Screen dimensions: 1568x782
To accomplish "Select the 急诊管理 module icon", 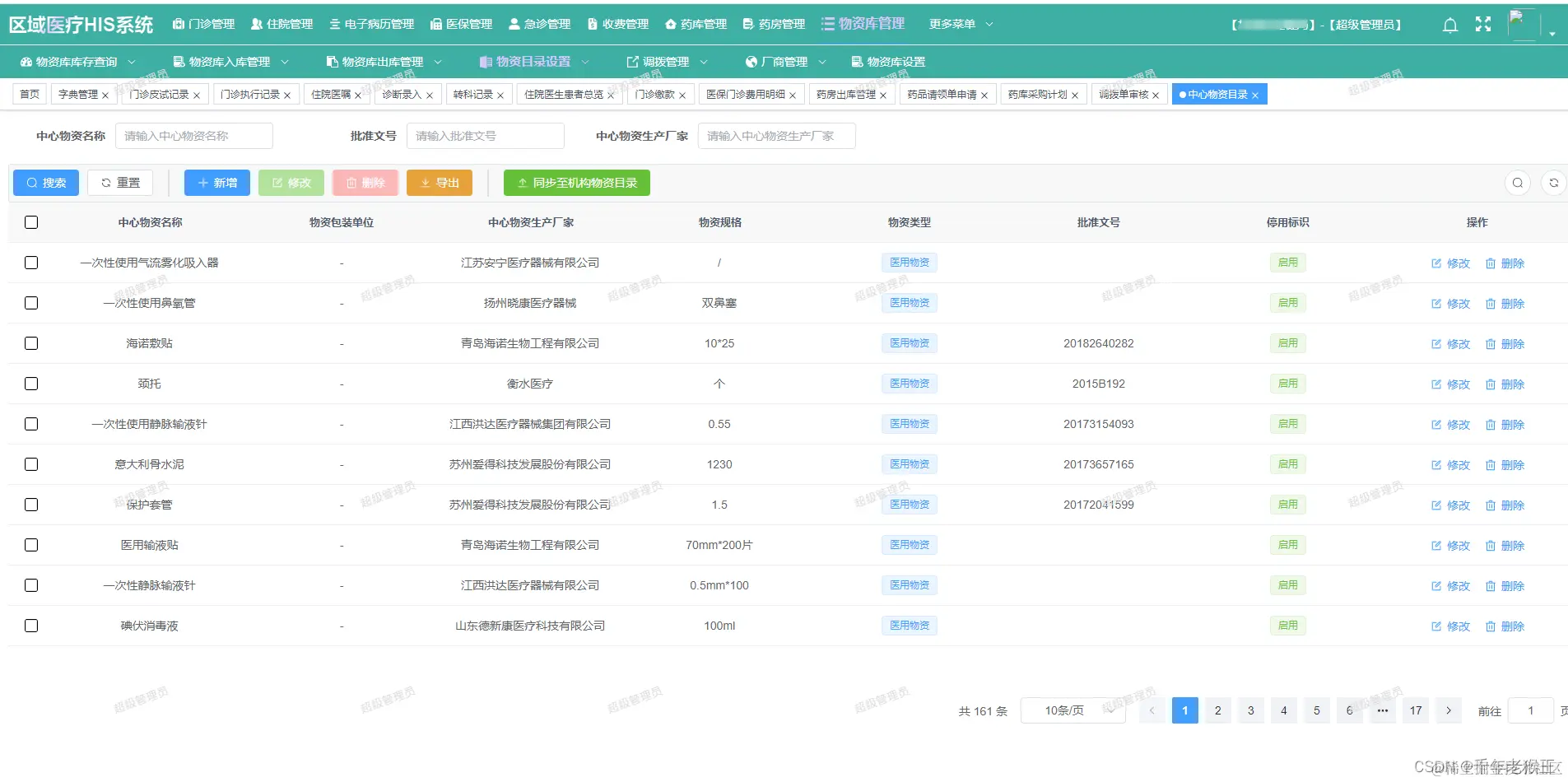I will pyautogui.click(x=514, y=24).
